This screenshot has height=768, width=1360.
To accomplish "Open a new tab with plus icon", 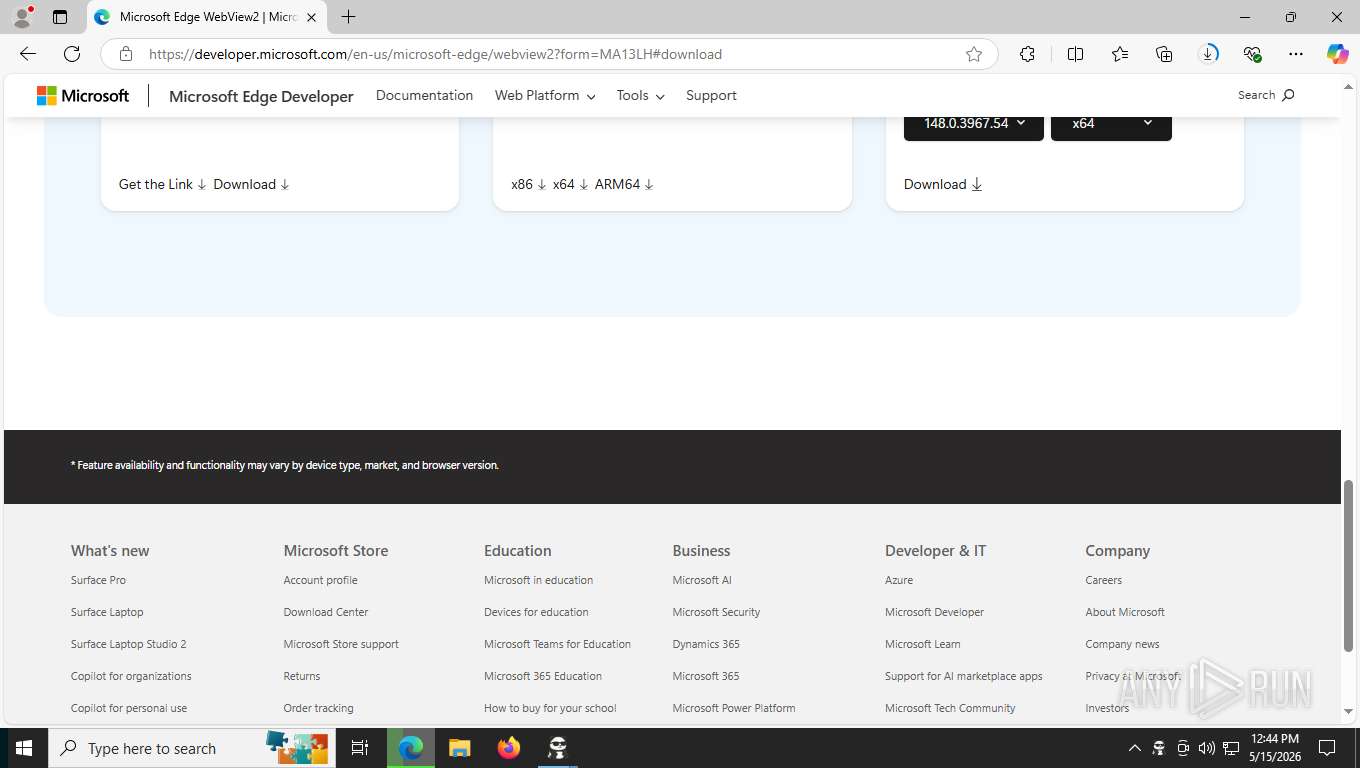I will pos(348,17).
